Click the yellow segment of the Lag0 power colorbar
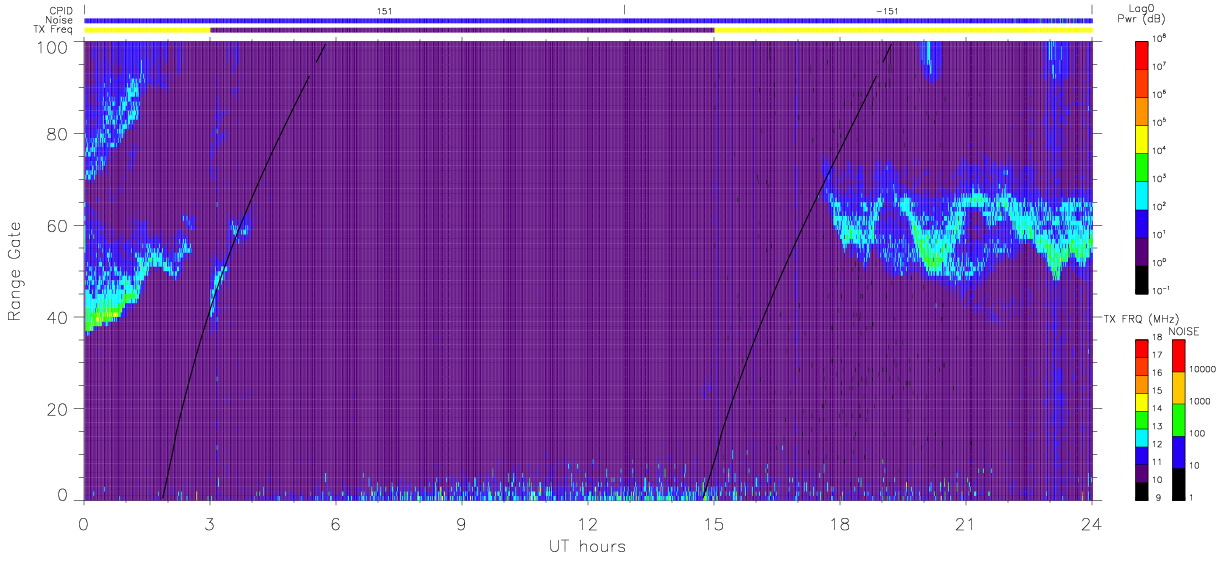Screen dimensions: 1228x567 [1143, 137]
